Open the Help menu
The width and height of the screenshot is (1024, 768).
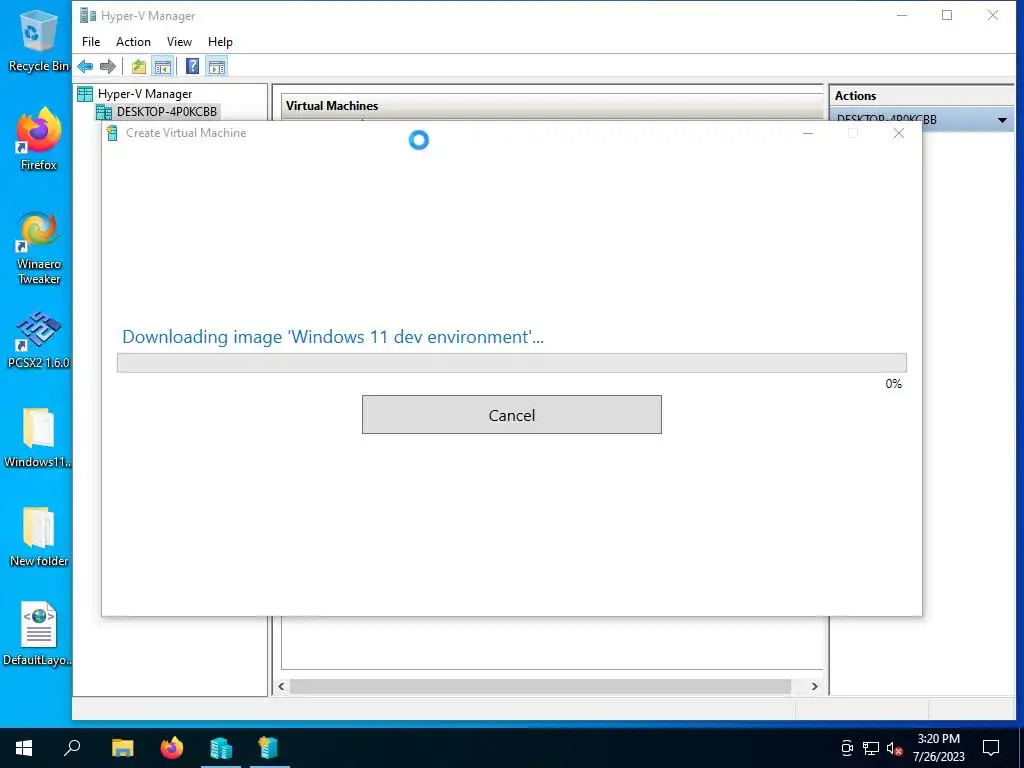[220, 42]
